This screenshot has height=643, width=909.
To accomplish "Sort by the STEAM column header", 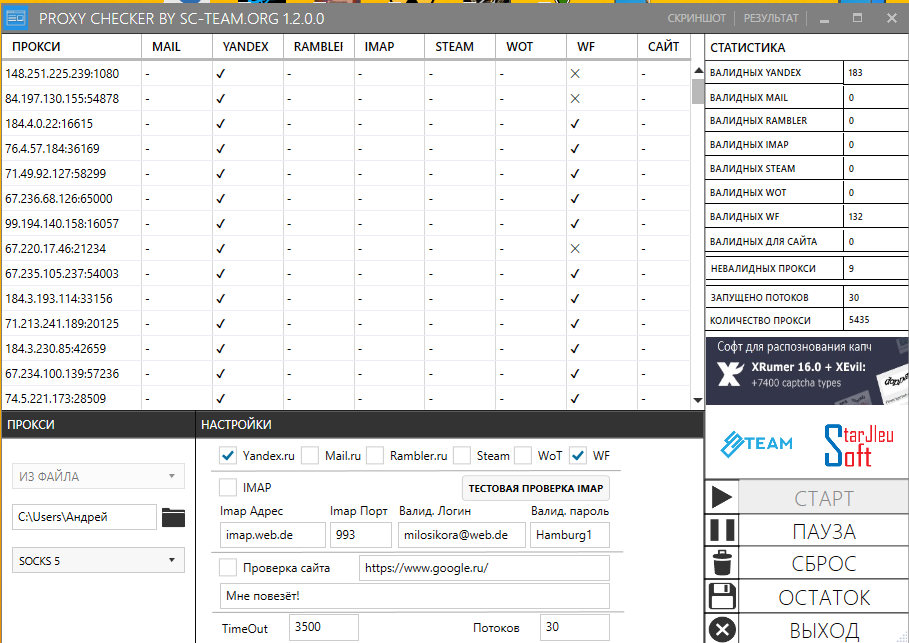I will coord(460,46).
